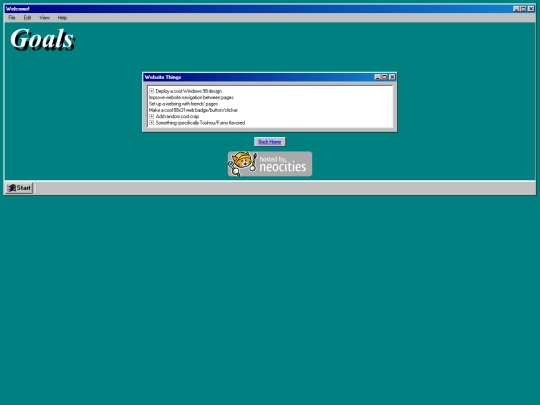Click the 'Something specifically Touhou/Fumo flavored' label
Viewport: 540px width, 405px height.
pos(200,123)
